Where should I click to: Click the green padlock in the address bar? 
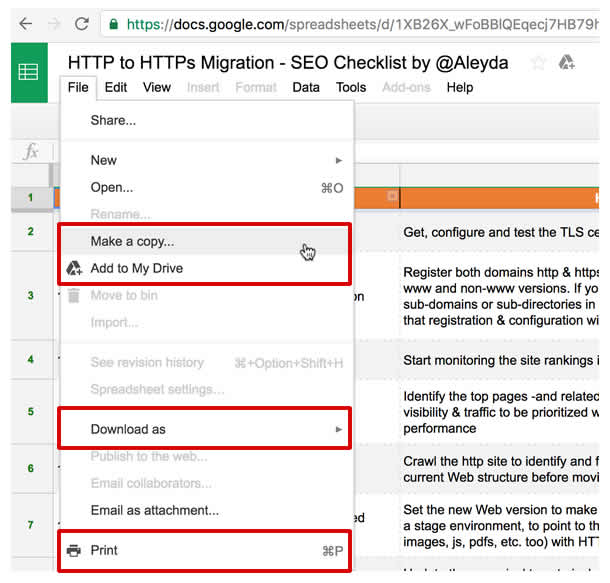click(x=113, y=24)
